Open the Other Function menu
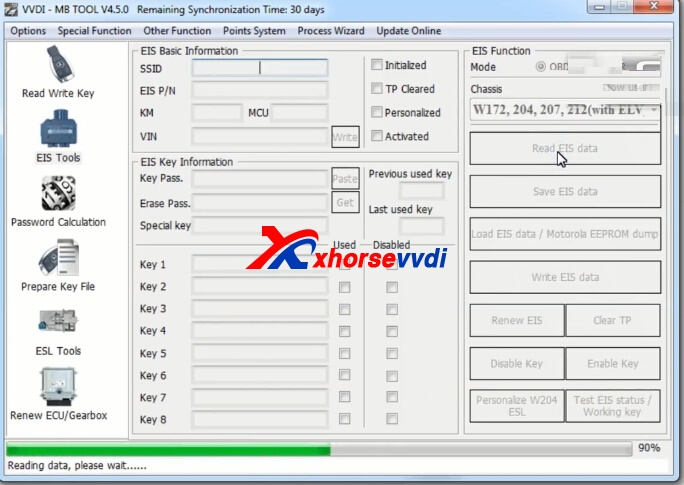 click(x=177, y=31)
